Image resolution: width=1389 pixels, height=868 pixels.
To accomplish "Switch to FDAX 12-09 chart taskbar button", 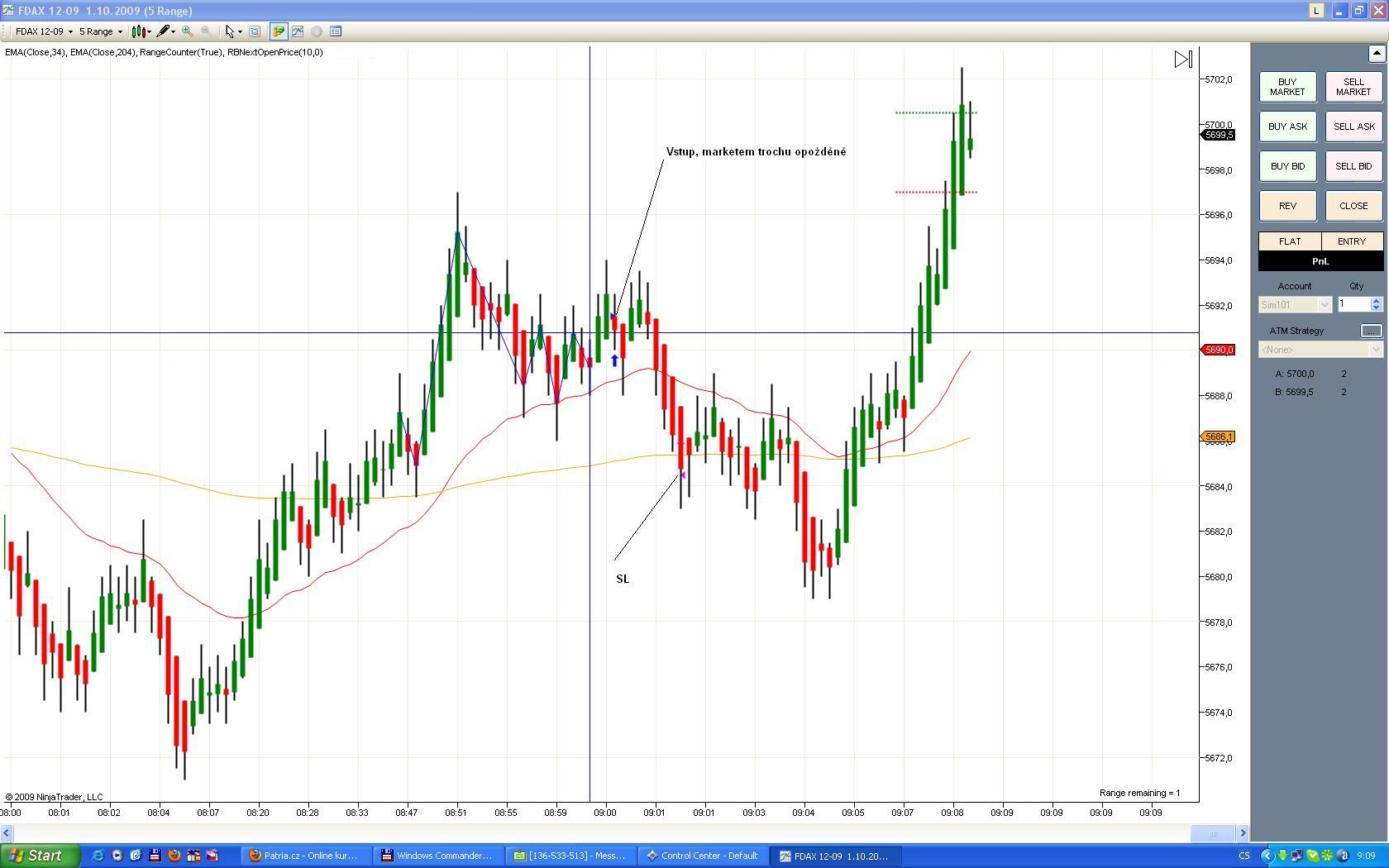I will coord(833,856).
